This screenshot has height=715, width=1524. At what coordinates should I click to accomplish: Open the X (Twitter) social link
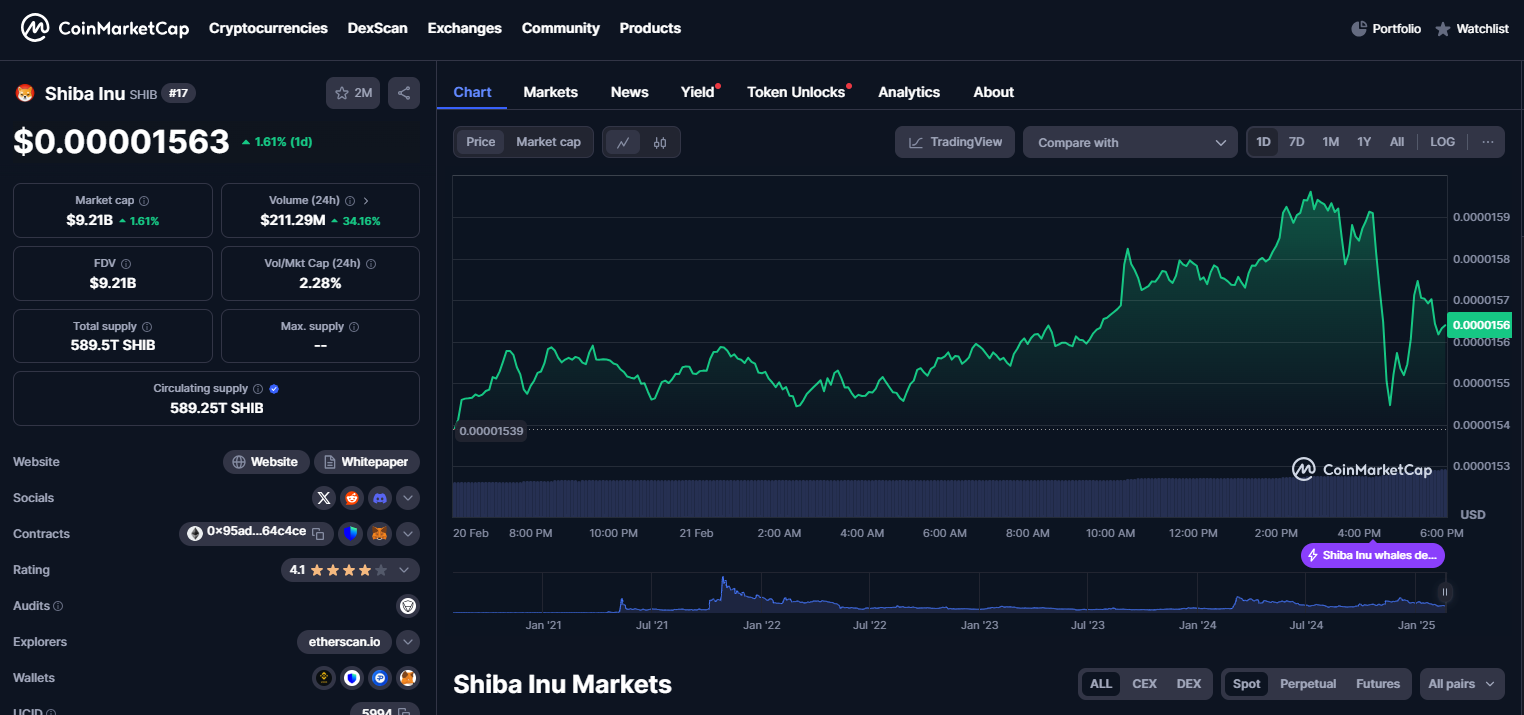pyautogui.click(x=323, y=498)
